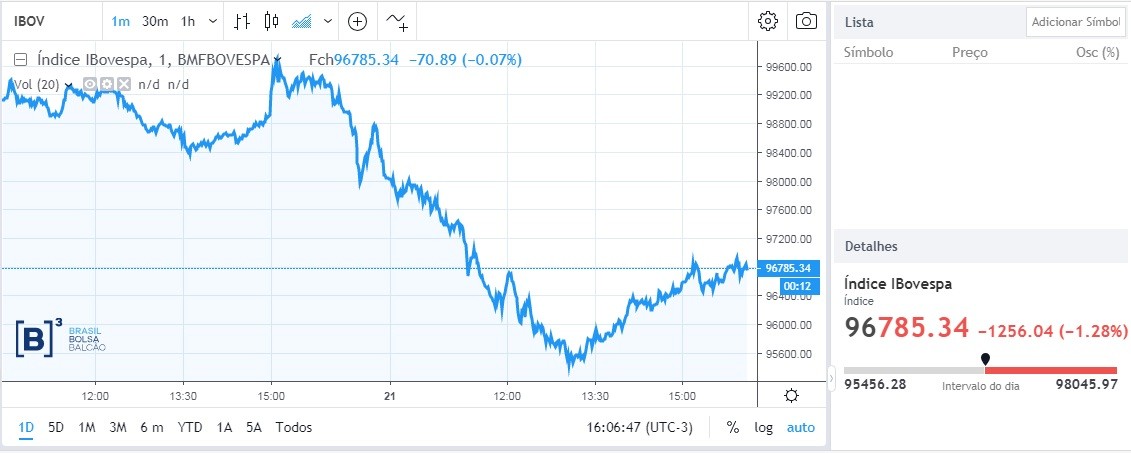The height and width of the screenshot is (453, 1131).
Task: Collapse the Índice IBovespa legend box
Action: tap(20, 60)
